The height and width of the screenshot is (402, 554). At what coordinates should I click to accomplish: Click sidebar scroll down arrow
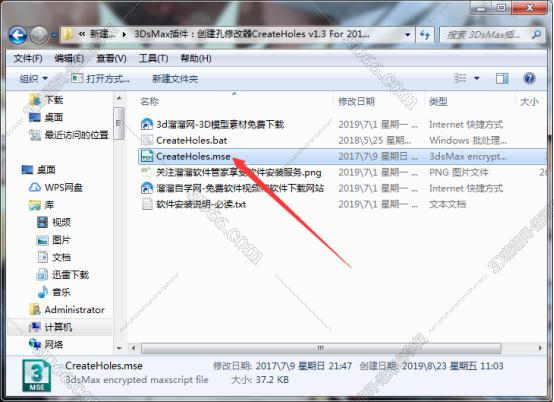point(119,348)
